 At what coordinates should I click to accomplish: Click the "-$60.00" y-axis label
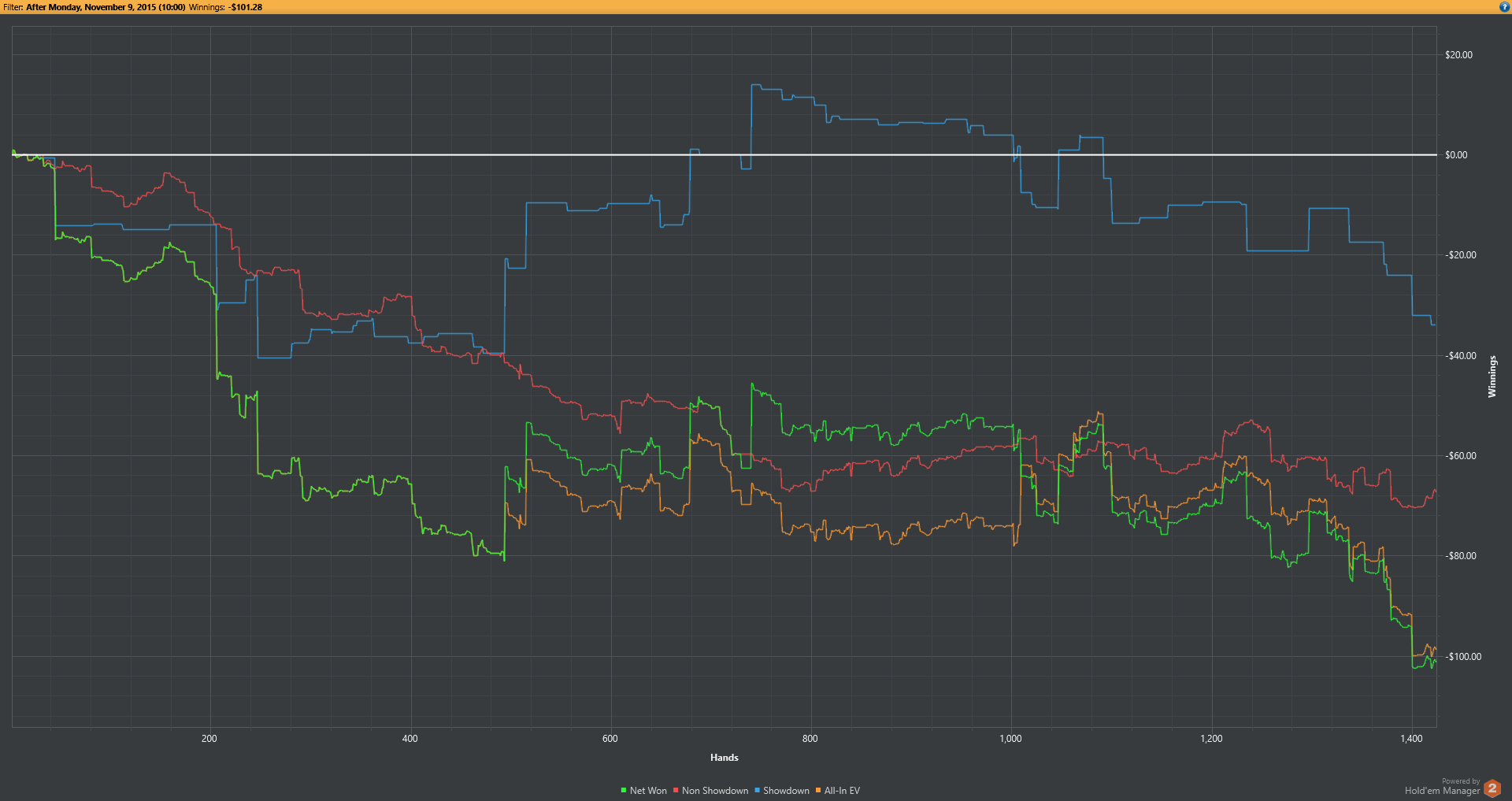(1461, 456)
